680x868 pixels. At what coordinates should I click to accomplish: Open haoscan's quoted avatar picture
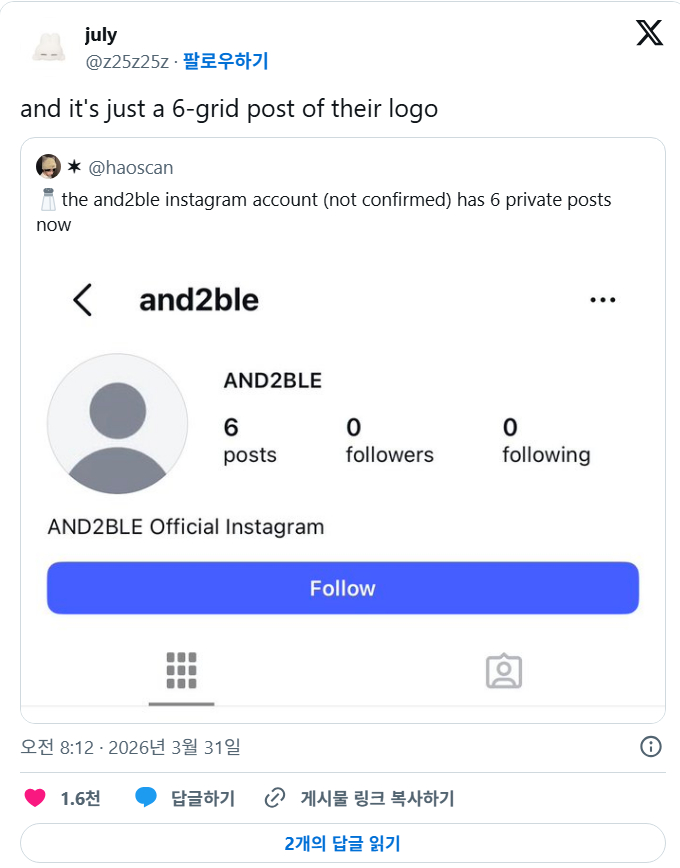point(48,166)
